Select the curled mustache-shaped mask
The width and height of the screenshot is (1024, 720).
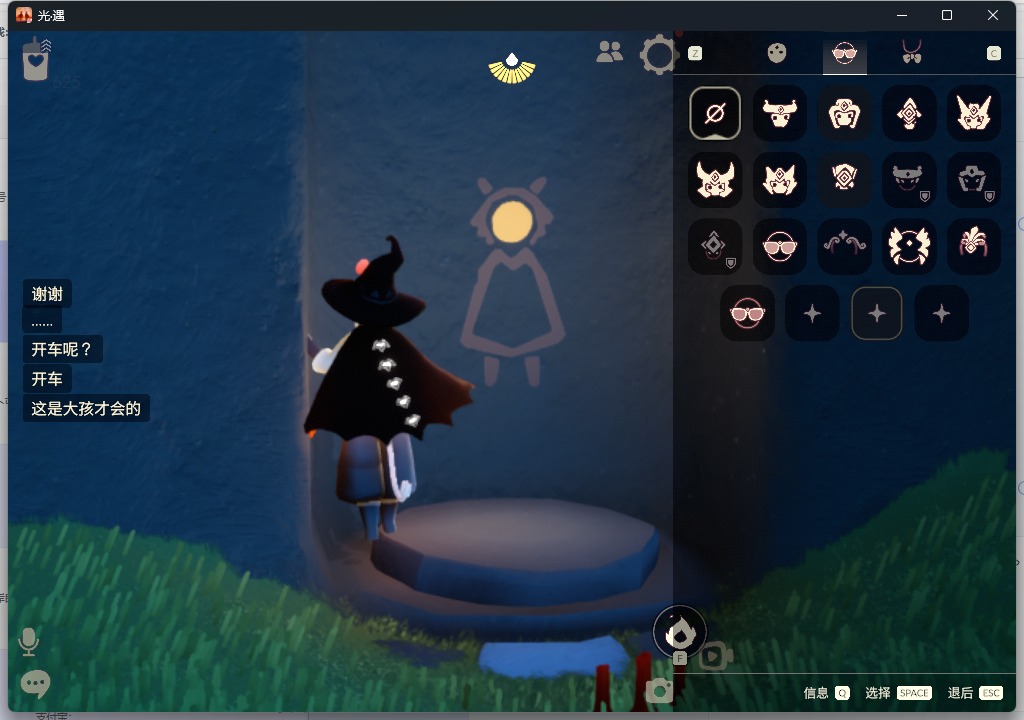(x=844, y=246)
